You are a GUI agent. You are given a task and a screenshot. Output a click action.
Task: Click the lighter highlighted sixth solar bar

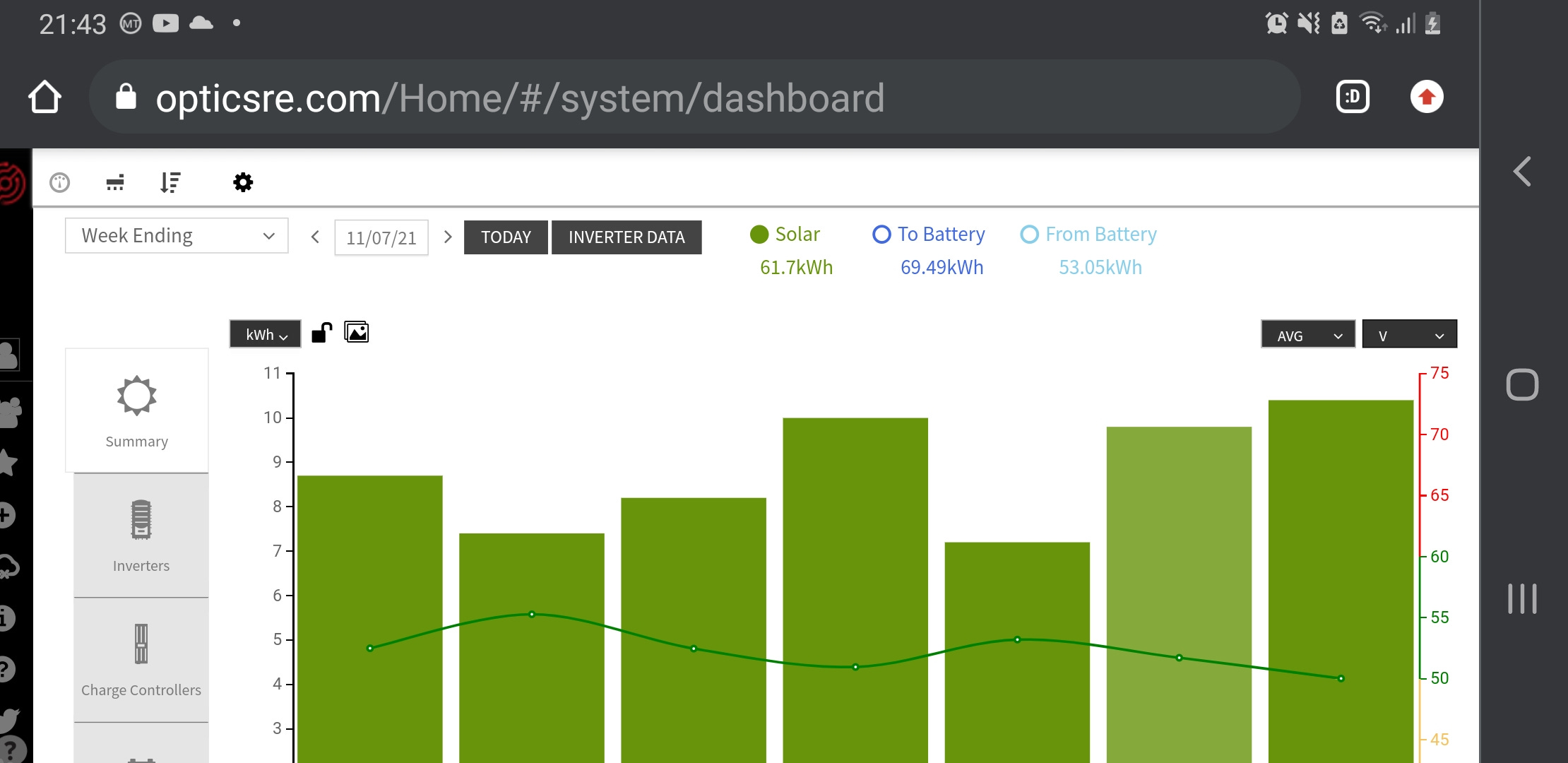coord(1179,594)
